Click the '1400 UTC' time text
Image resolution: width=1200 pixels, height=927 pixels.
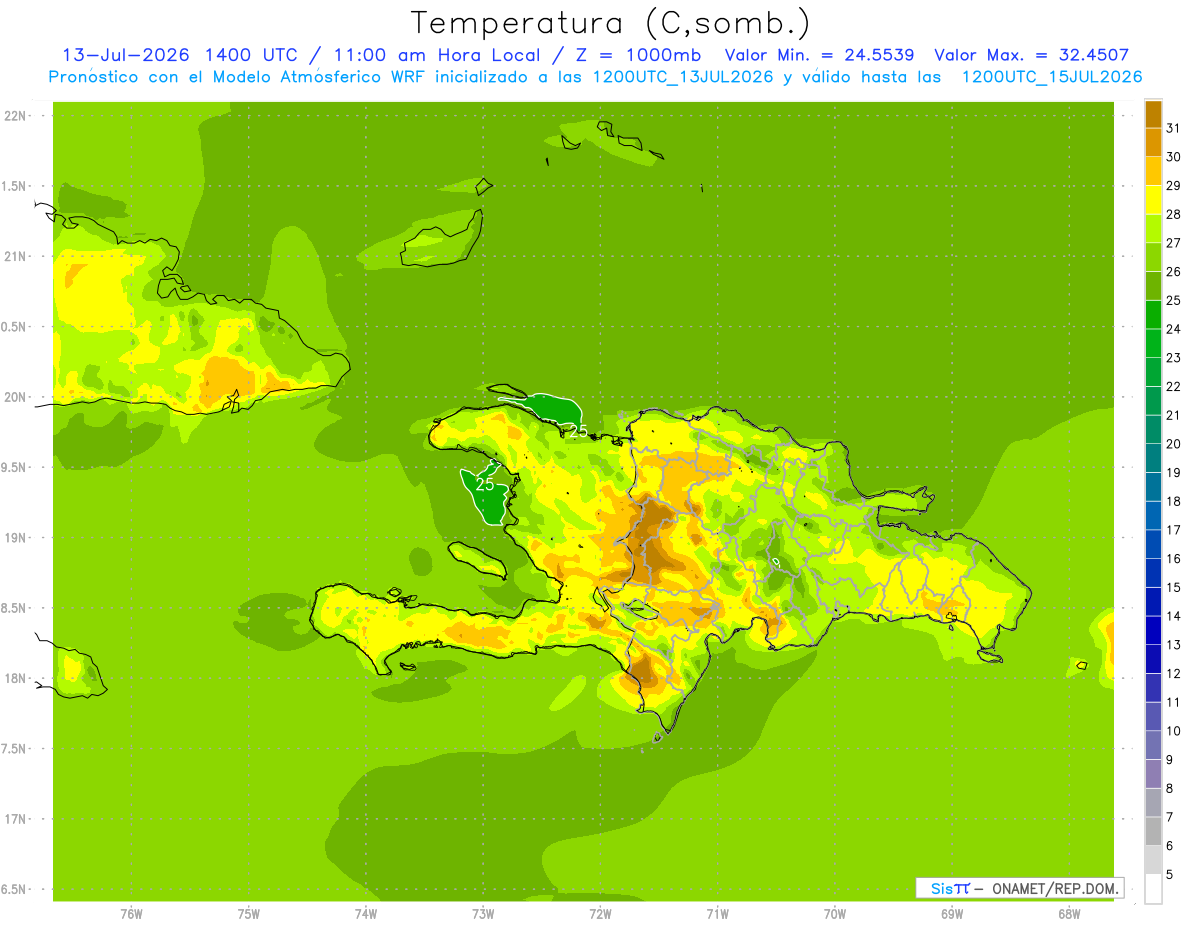[251, 55]
